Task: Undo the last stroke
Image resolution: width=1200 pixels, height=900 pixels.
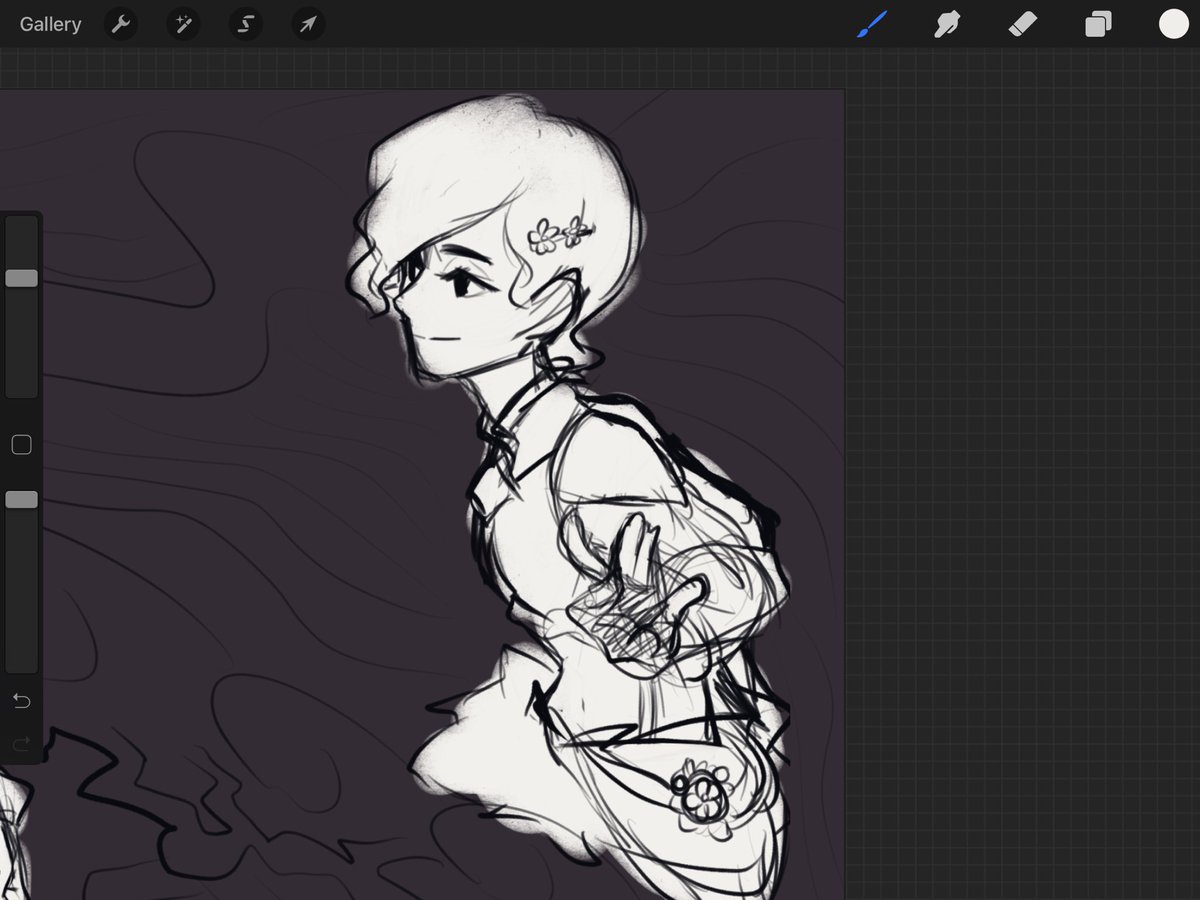Action: click(x=21, y=701)
